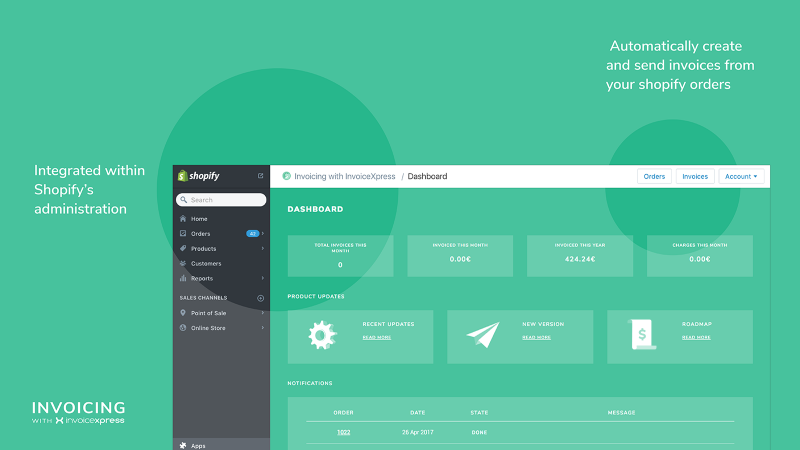Click the Search input field
Screen dimensions: 800x450
(221, 200)
